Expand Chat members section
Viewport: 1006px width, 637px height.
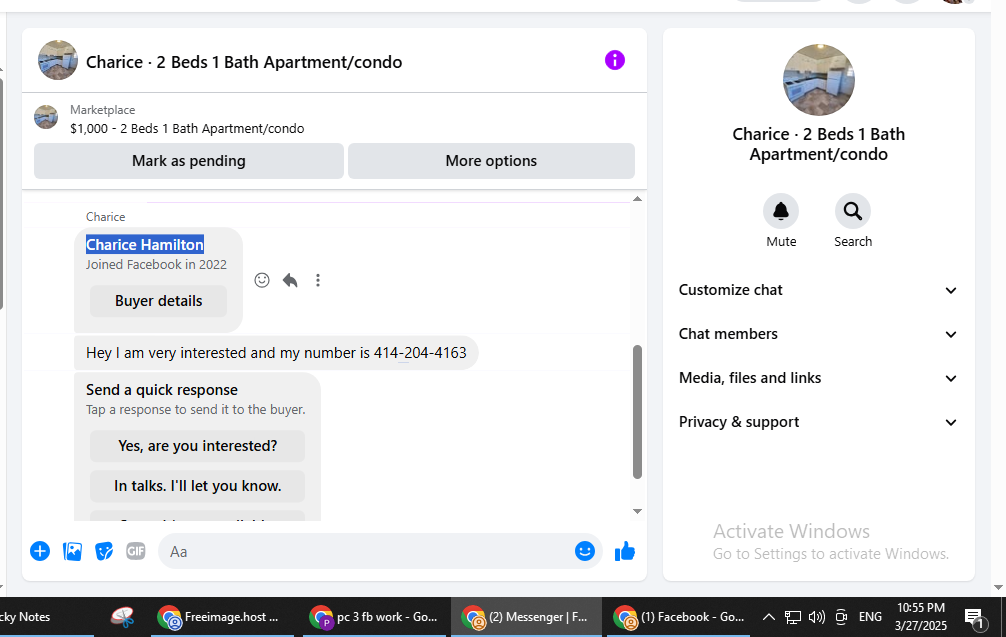(x=818, y=334)
